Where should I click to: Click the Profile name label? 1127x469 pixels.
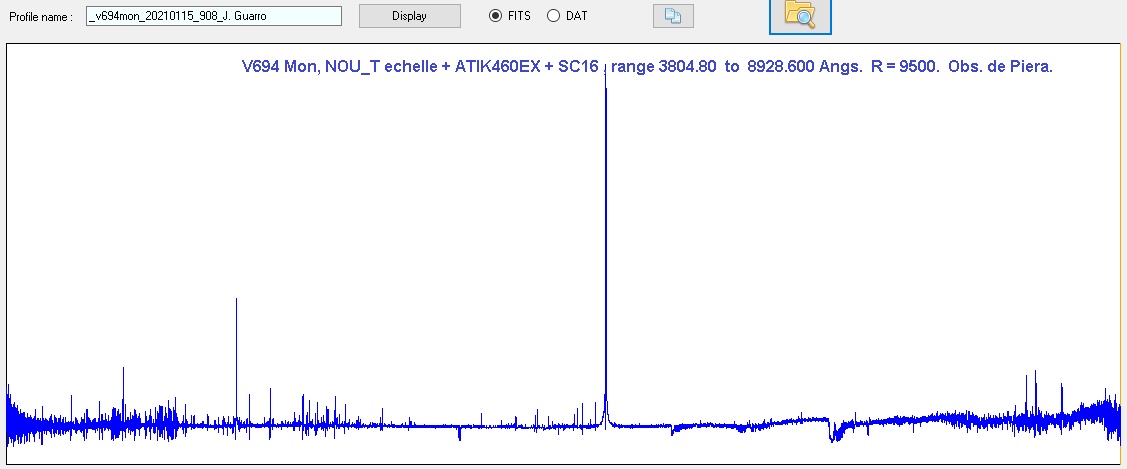pyautogui.click(x=41, y=17)
